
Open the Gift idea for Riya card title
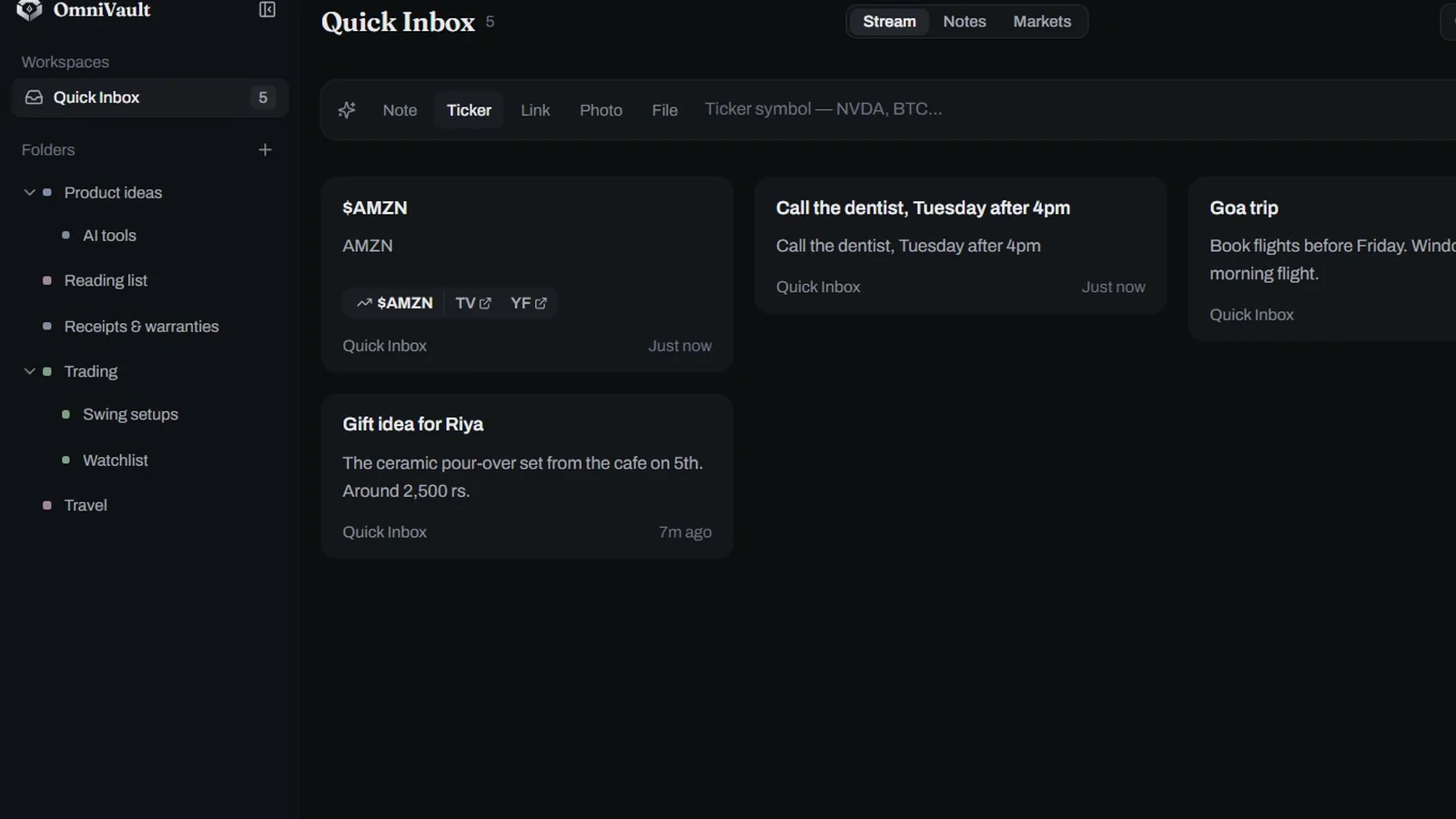tap(412, 424)
